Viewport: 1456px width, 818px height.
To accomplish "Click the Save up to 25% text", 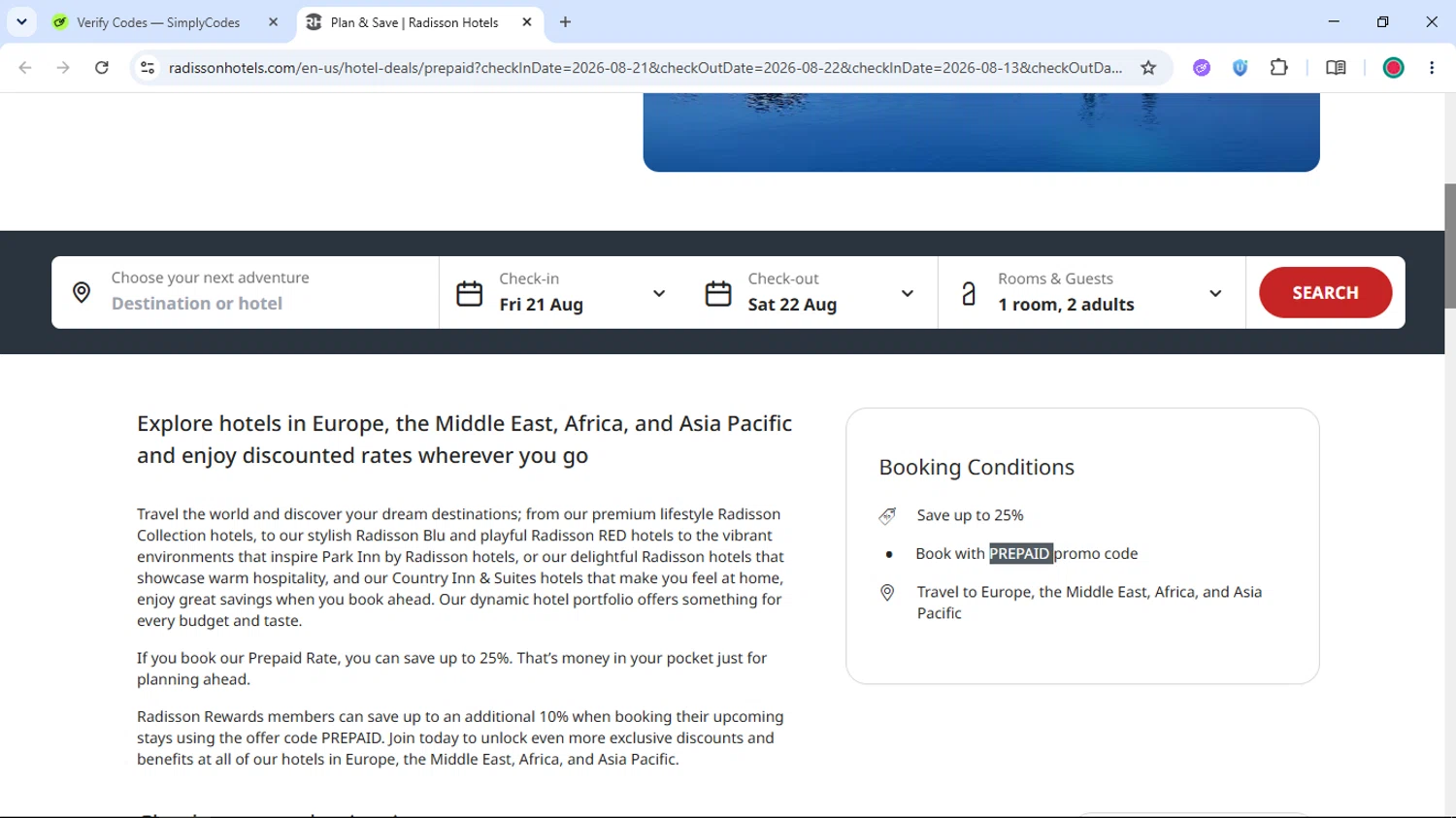I will (970, 515).
